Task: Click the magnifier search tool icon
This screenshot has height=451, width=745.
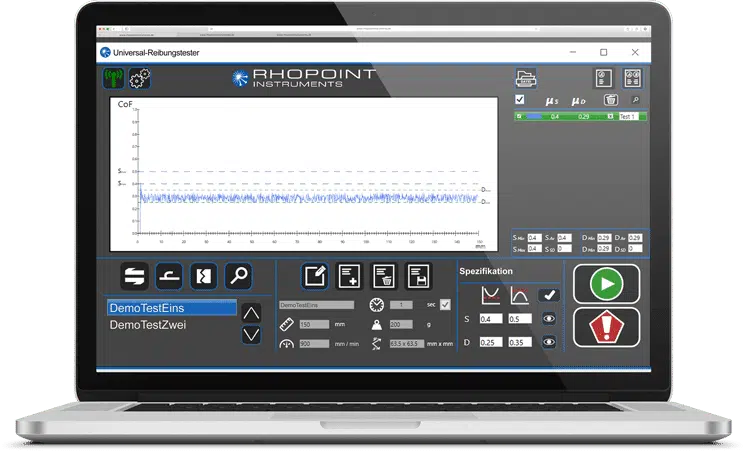Action: pos(239,276)
